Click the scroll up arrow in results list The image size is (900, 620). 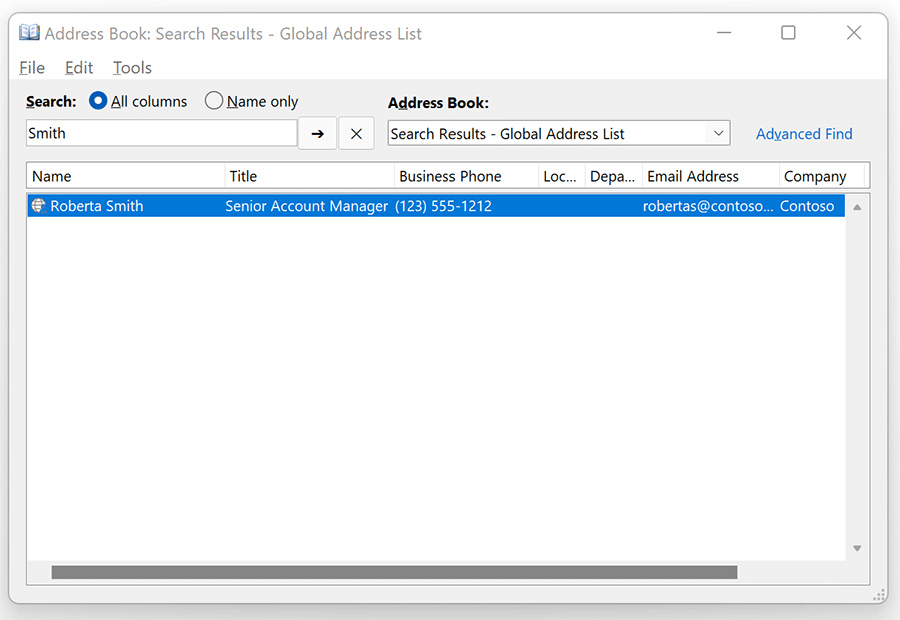tap(857, 207)
